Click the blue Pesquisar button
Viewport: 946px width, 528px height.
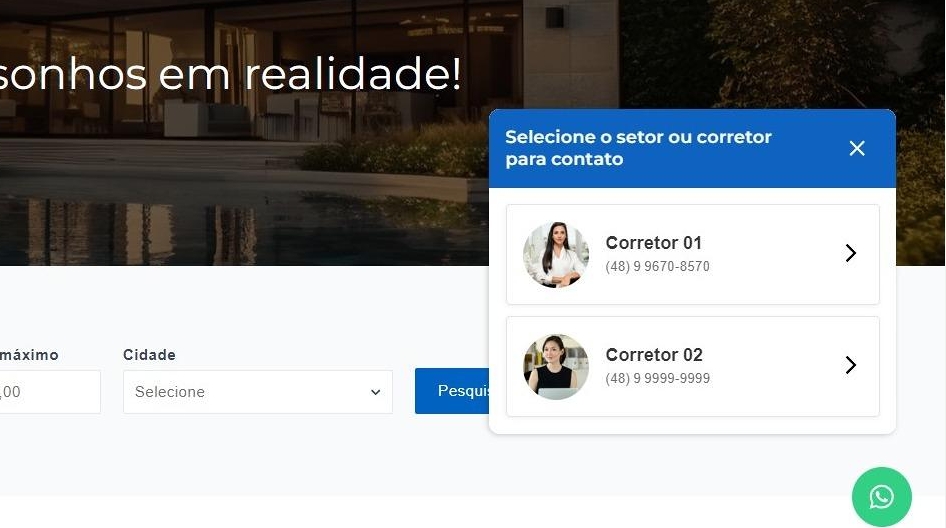point(452,391)
